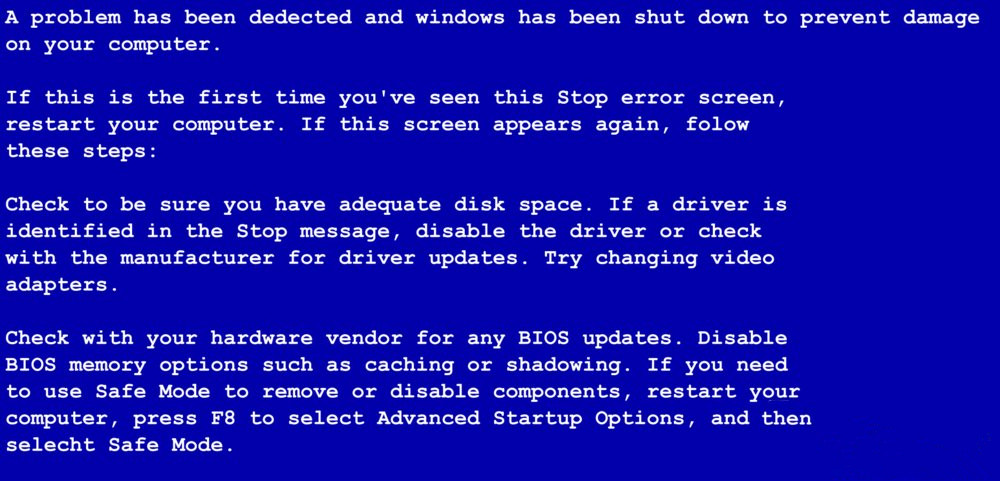Image resolution: width=1000 pixels, height=481 pixels.
Task: Click 'these steps:' text
Action: pos(82,151)
